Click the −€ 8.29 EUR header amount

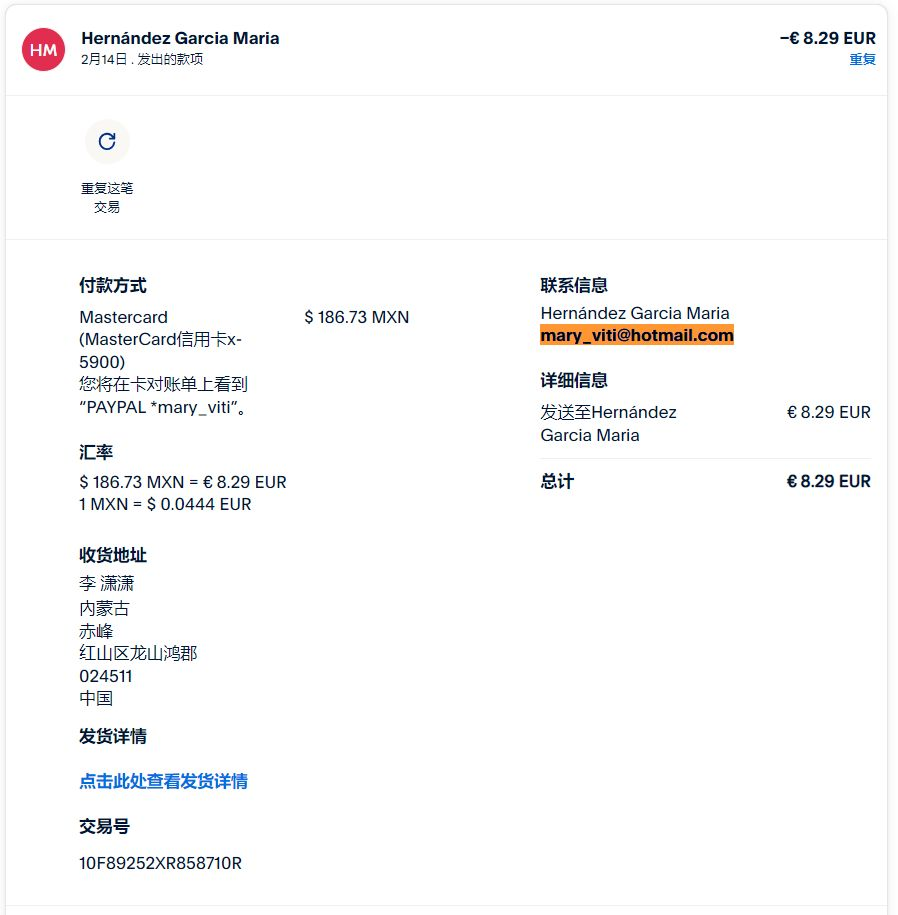pyautogui.click(x=827, y=38)
